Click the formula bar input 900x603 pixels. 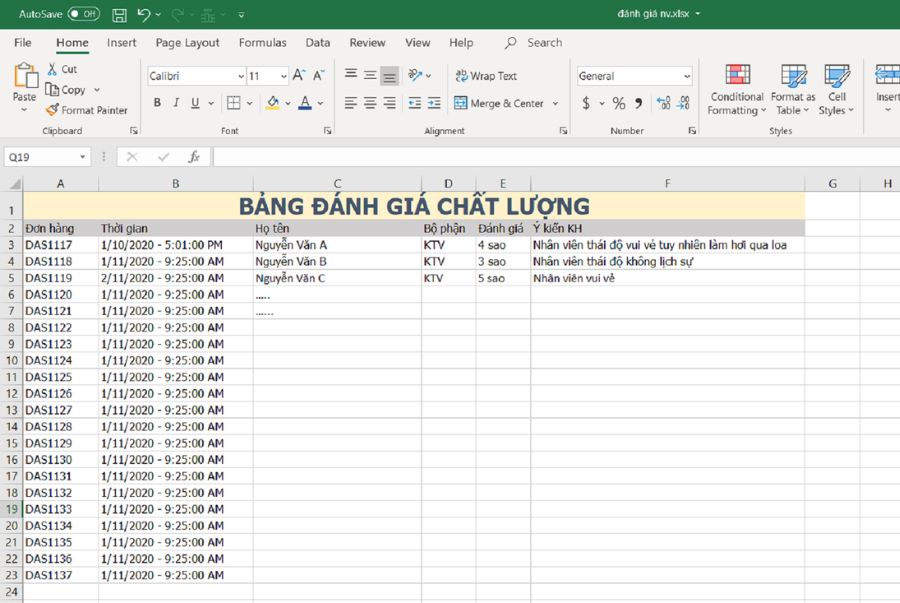[x=556, y=157]
